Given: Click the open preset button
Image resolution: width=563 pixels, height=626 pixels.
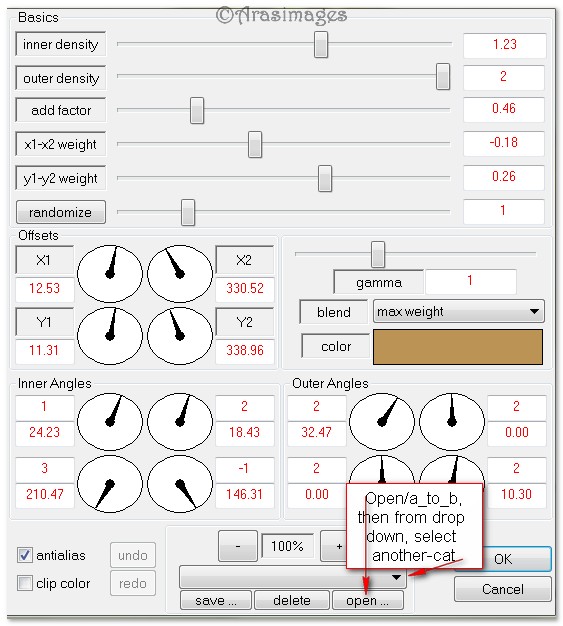Looking at the screenshot, I should tap(368, 600).
